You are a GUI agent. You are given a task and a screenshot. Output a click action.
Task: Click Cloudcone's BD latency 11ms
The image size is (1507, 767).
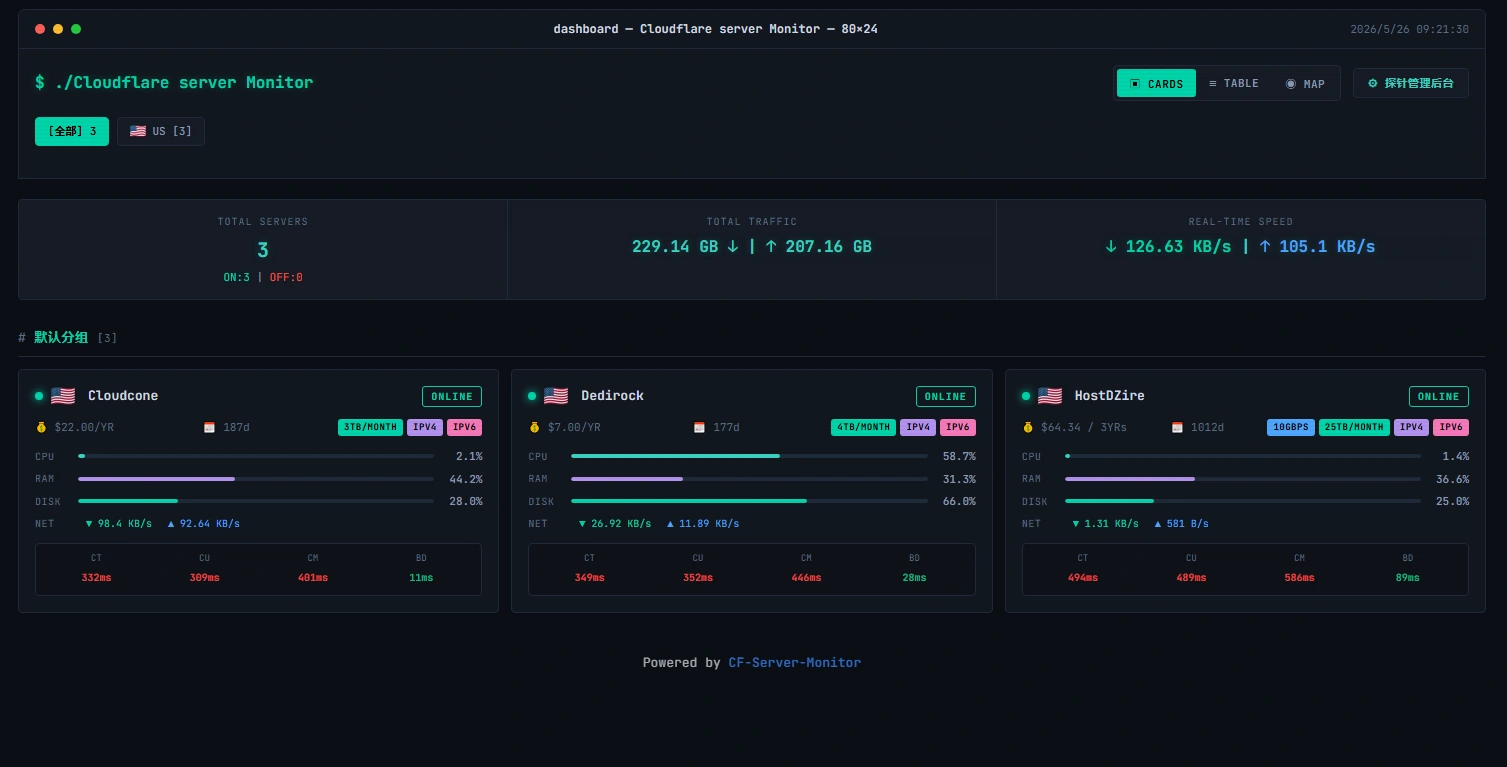(421, 578)
